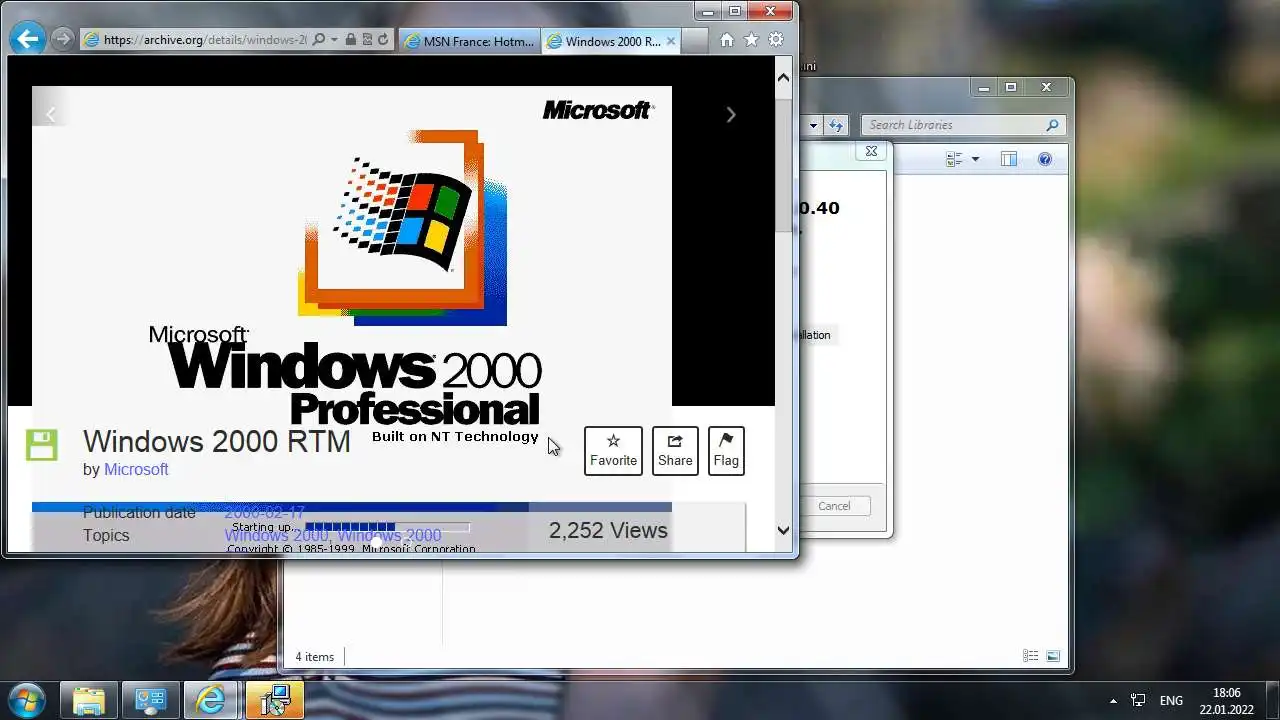Click the search magnifier in the address bar
This screenshot has height=720, width=1280.
[x=318, y=40]
